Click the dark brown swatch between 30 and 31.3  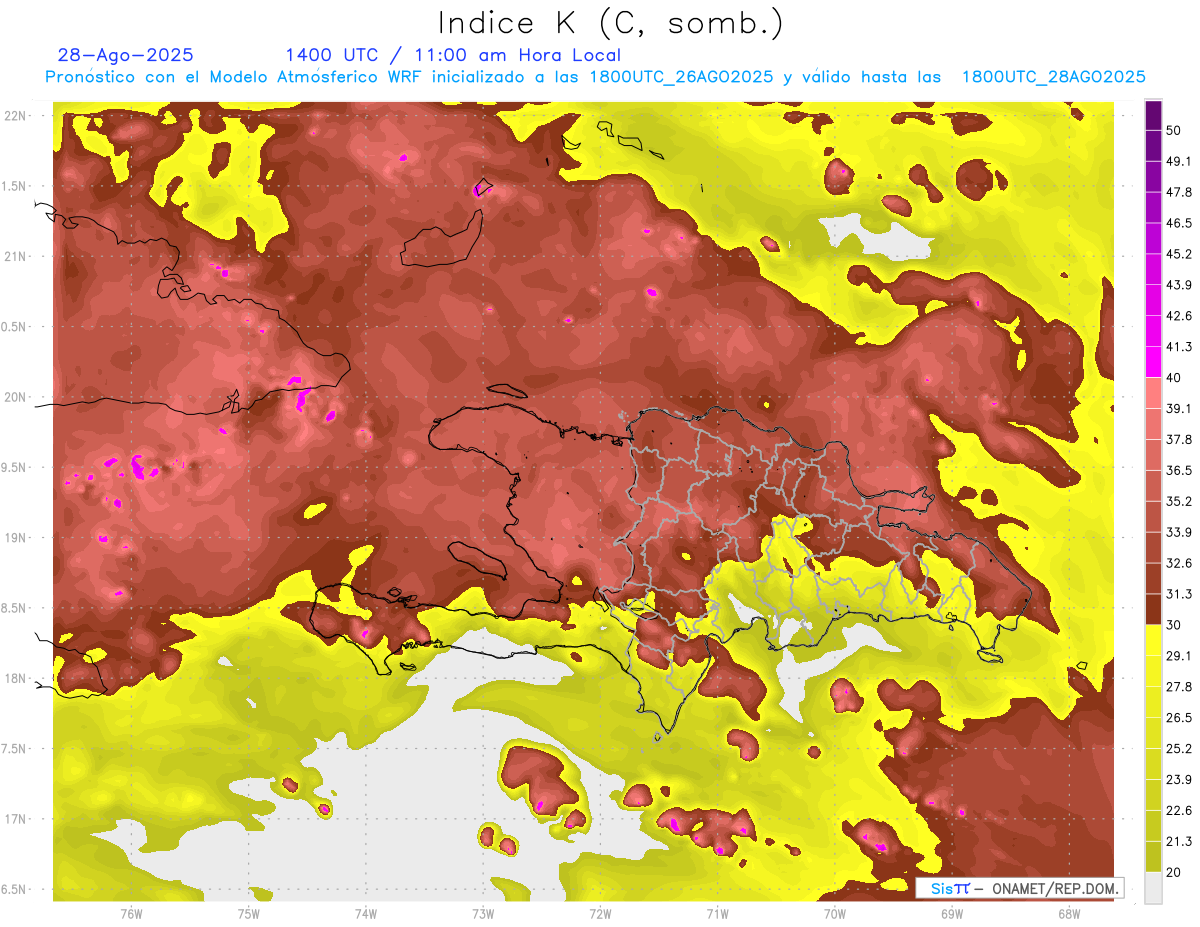coord(1153,609)
